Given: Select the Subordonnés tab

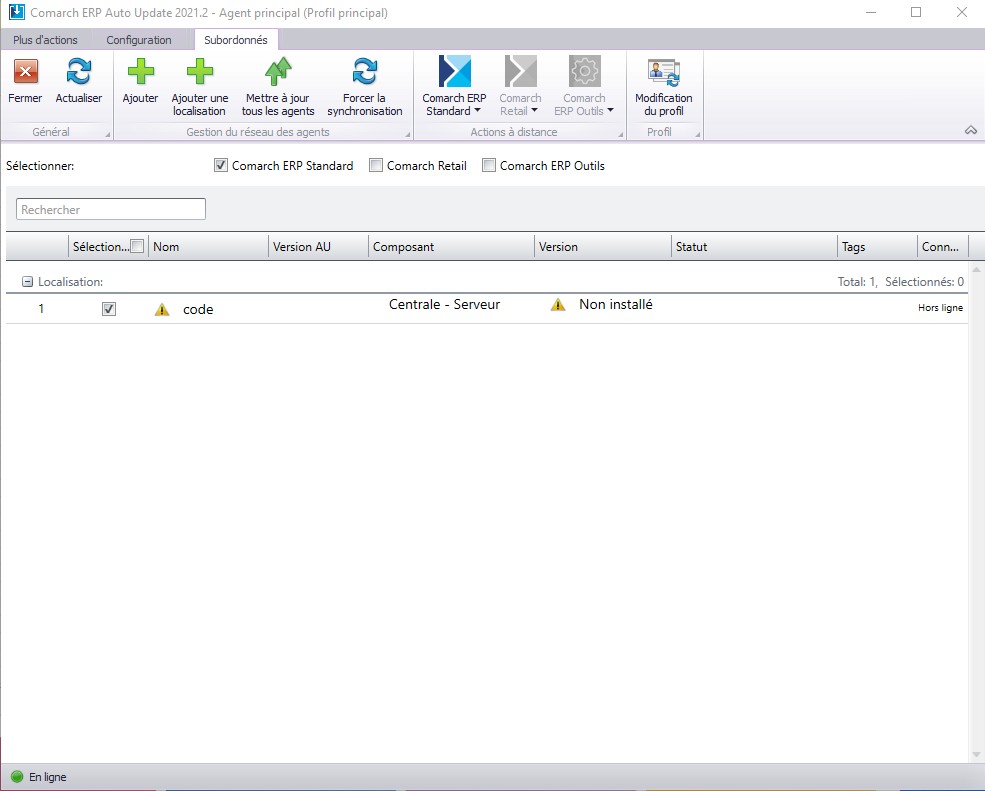Looking at the screenshot, I should tap(236, 40).
